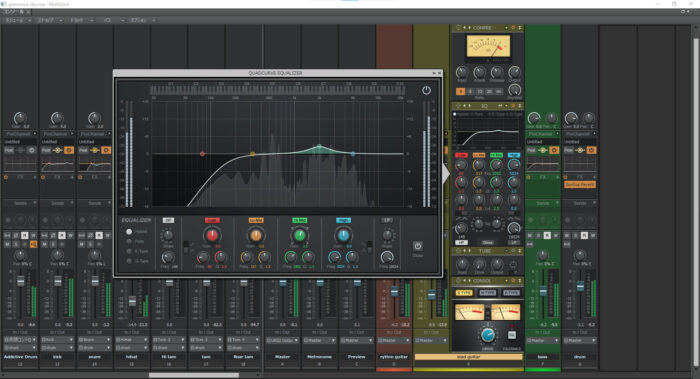Click the Tube module Drive knob

[479, 264]
